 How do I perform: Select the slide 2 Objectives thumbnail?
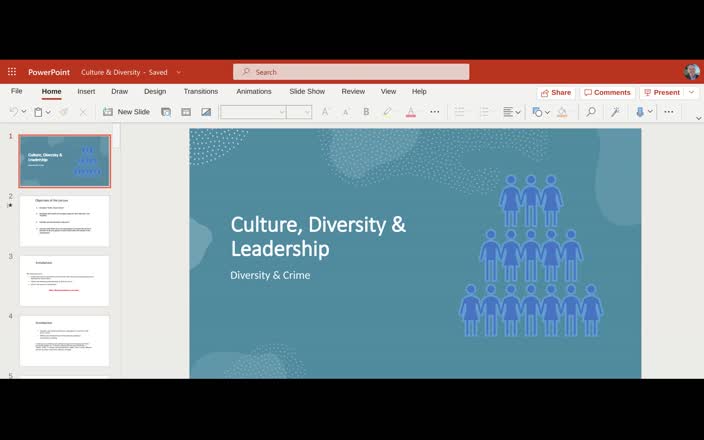coord(64,220)
